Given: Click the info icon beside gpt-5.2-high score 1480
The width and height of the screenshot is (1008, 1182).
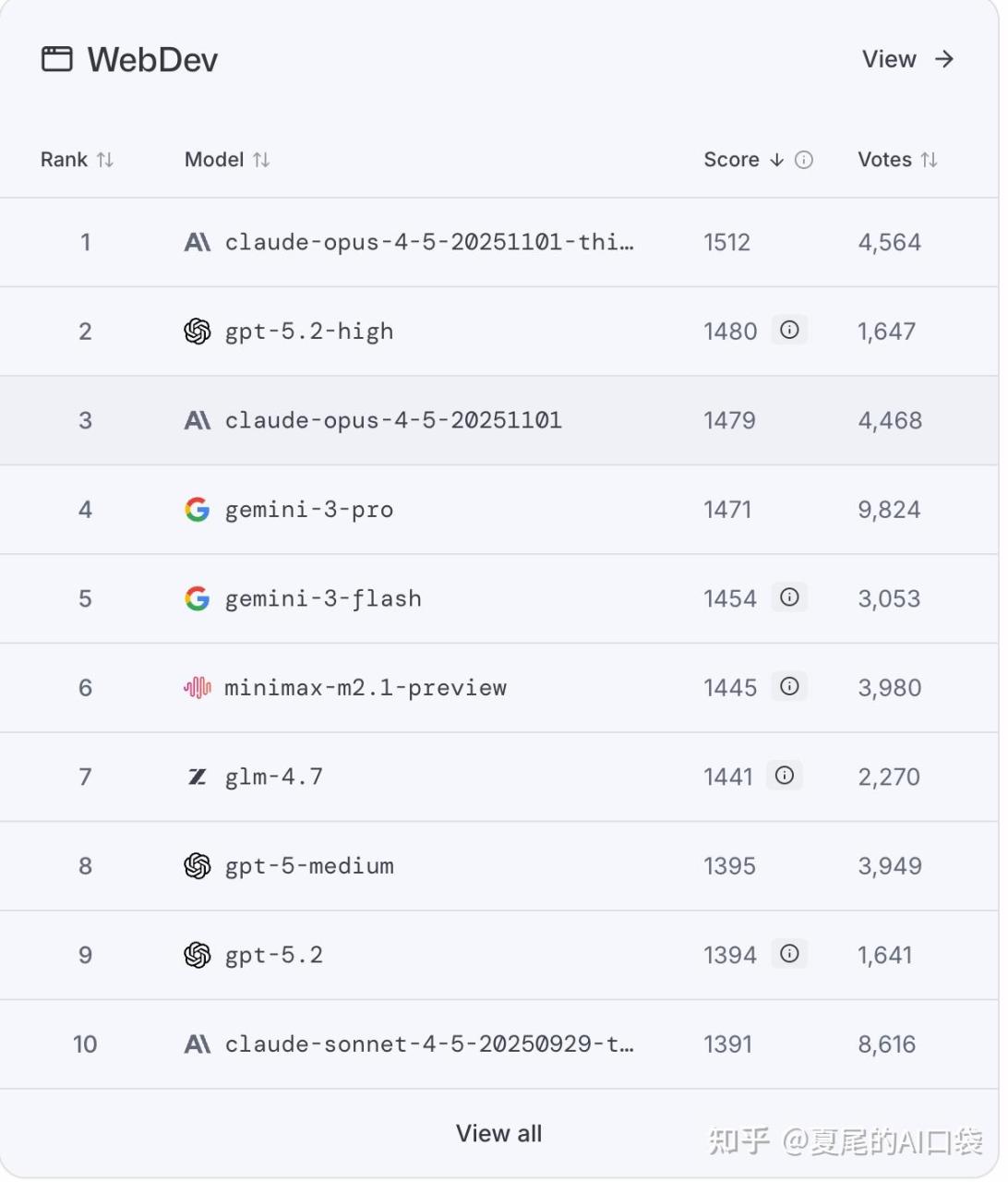Looking at the screenshot, I should click(789, 331).
